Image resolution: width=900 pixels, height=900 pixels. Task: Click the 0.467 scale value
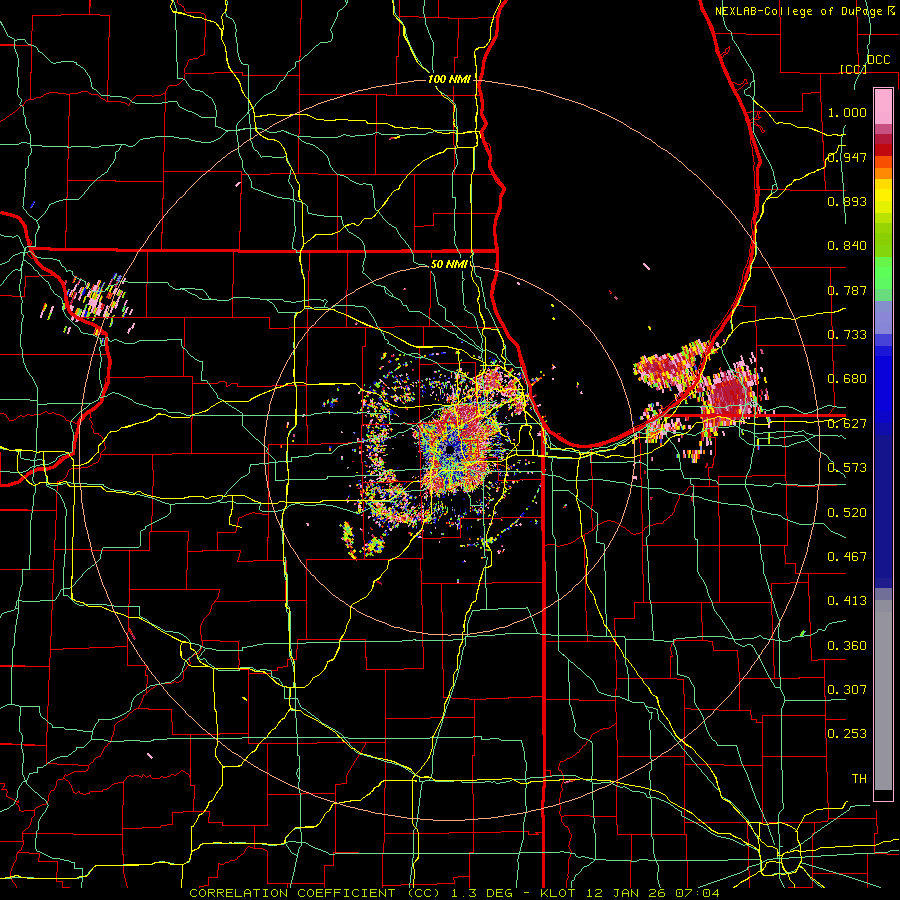[847, 557]
